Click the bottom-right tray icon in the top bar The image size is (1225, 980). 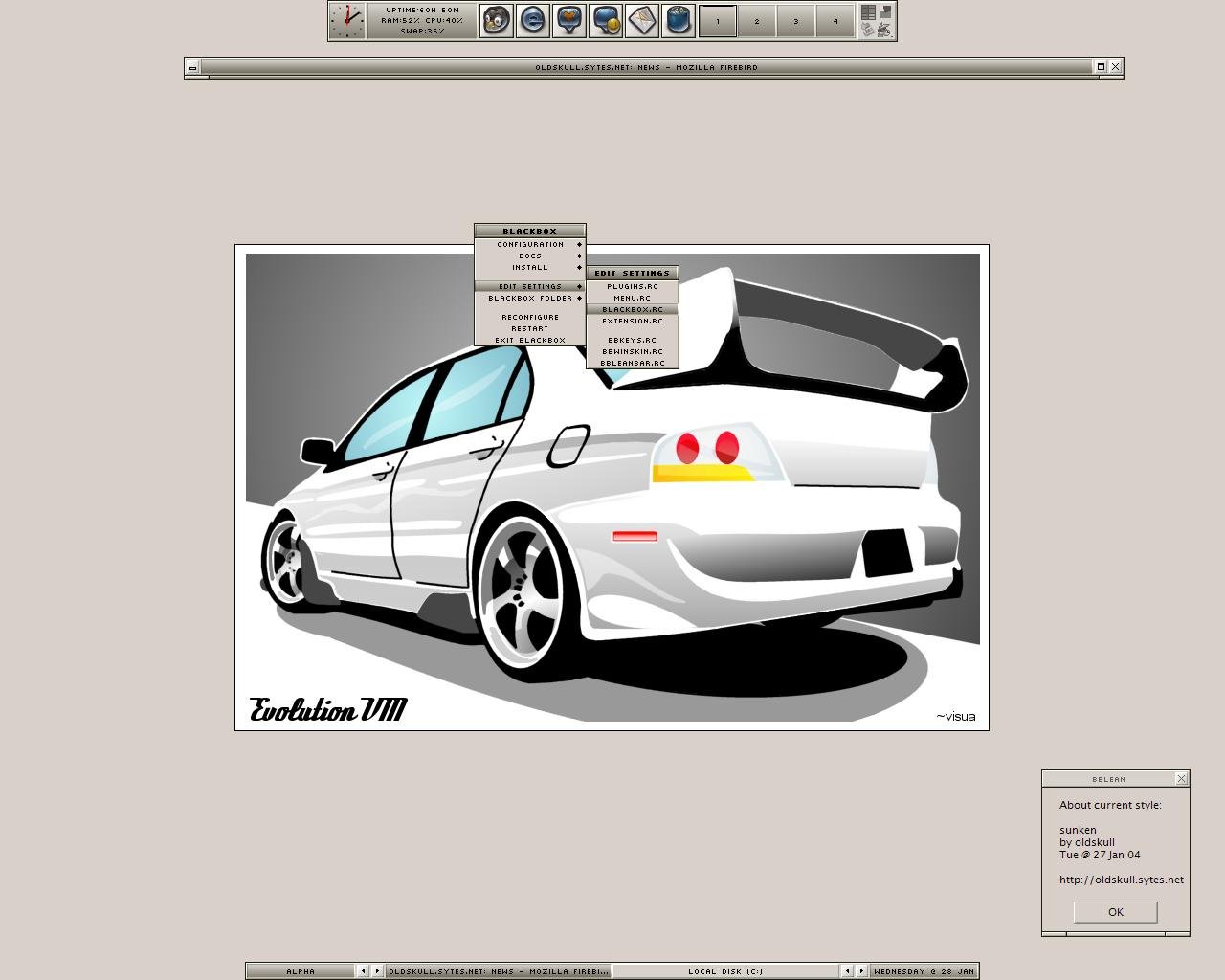click(x=885, y=30)
